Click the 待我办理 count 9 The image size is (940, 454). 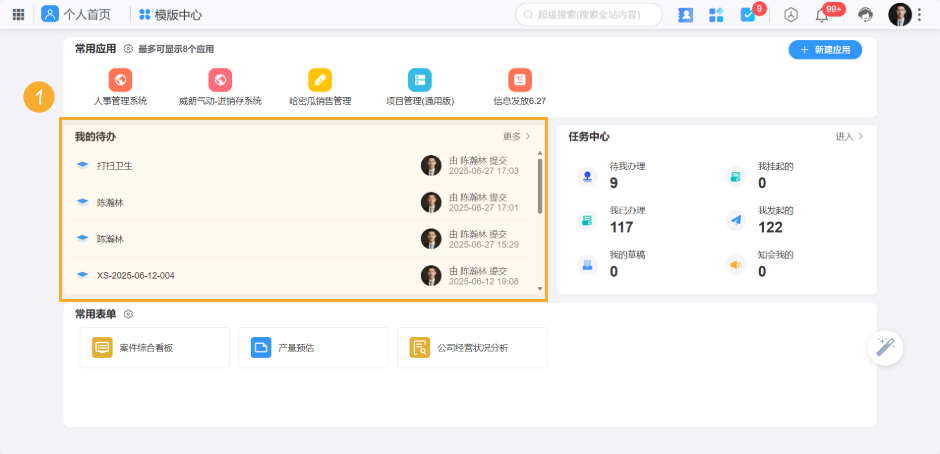(x=613, y=184)
